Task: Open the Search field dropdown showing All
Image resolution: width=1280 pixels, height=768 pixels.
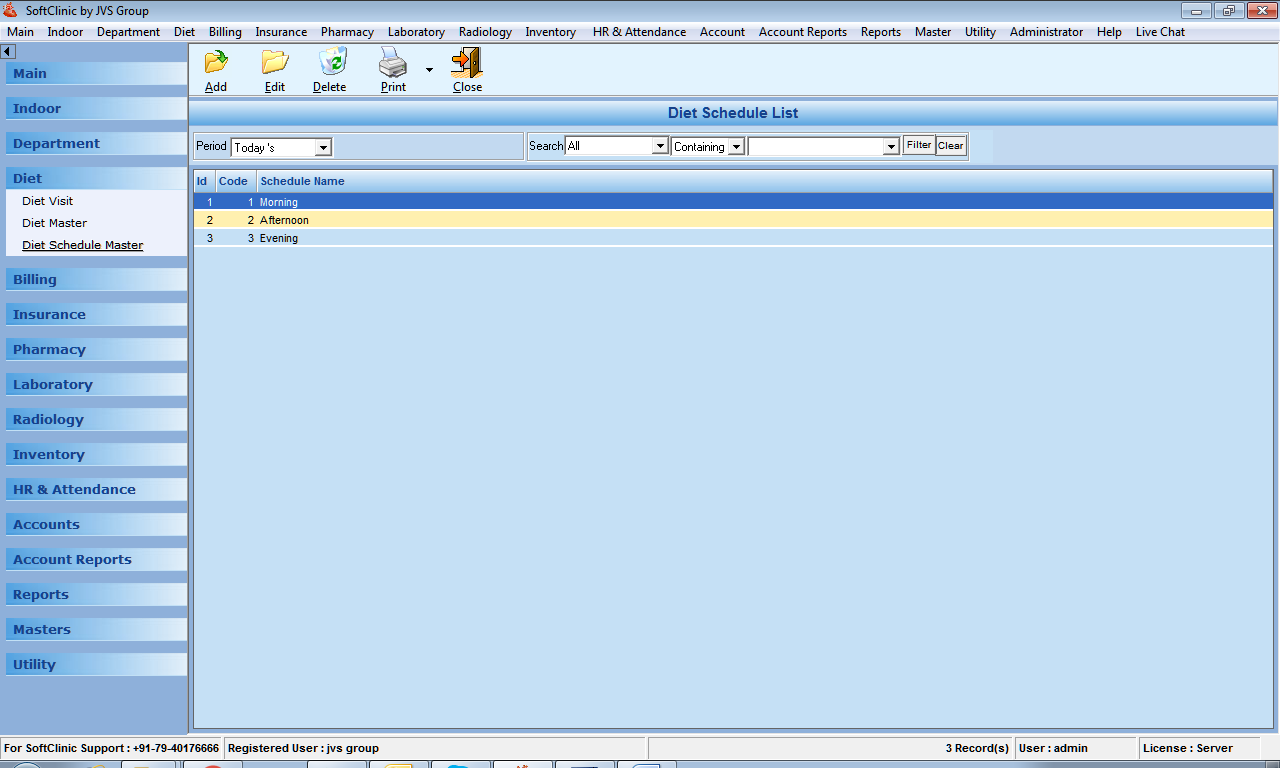Action: point(660,145)
